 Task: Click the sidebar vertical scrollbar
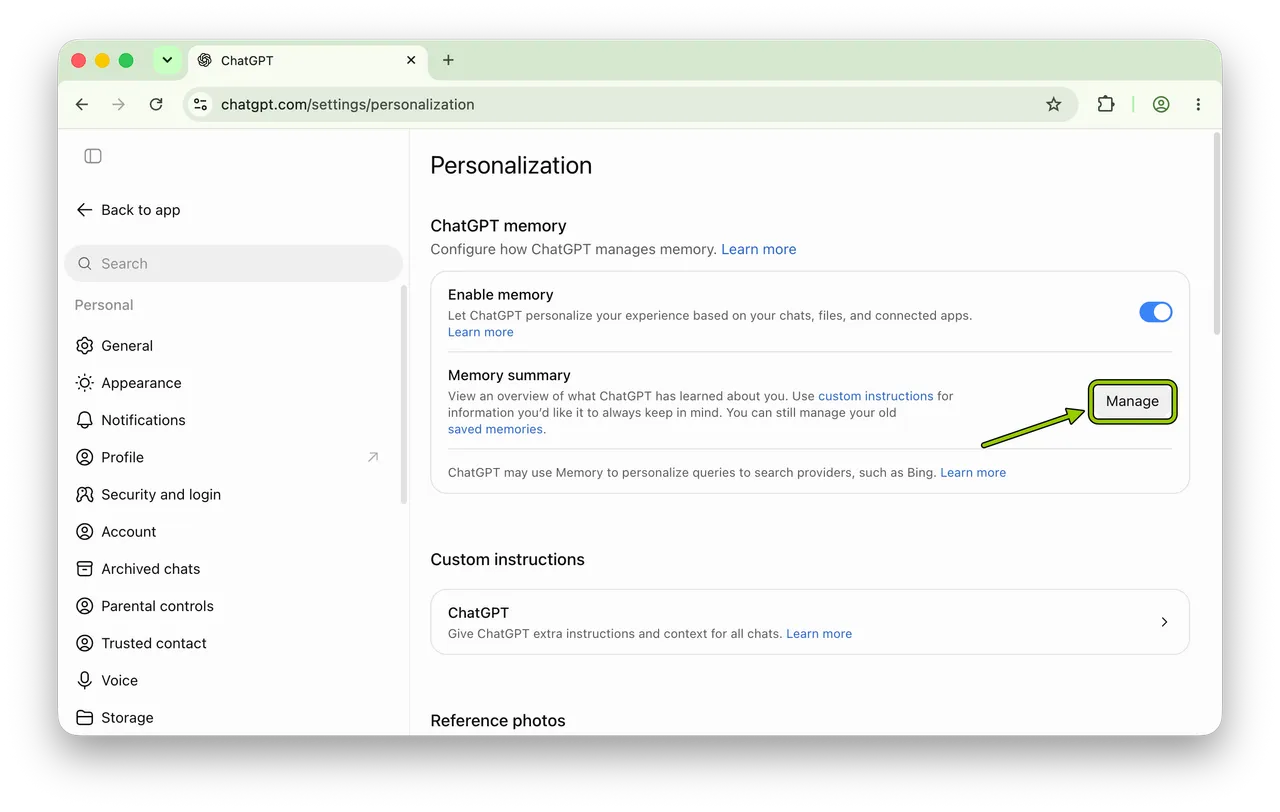click(403, 395)
